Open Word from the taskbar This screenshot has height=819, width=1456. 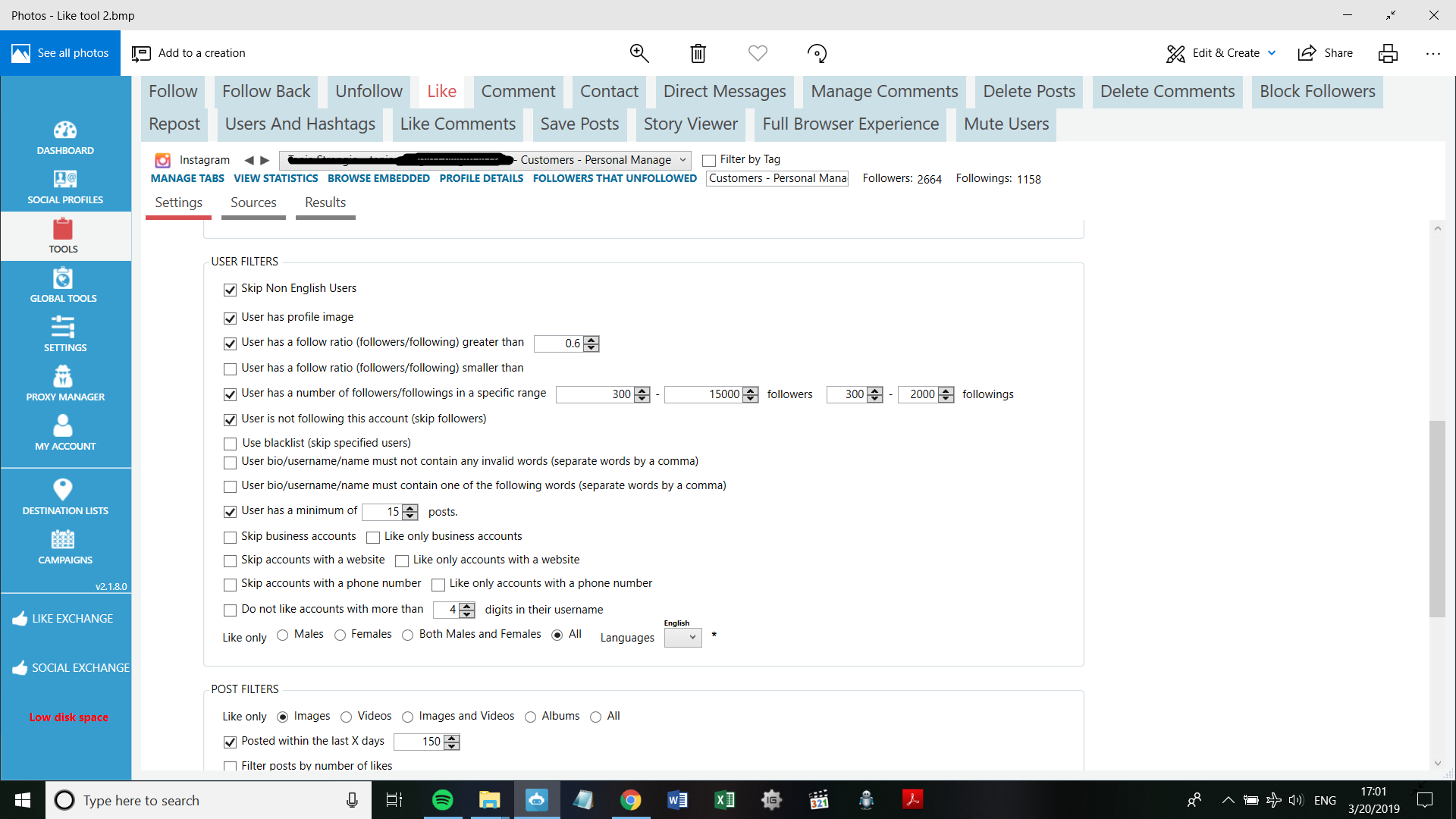click(x=677, y=800)
